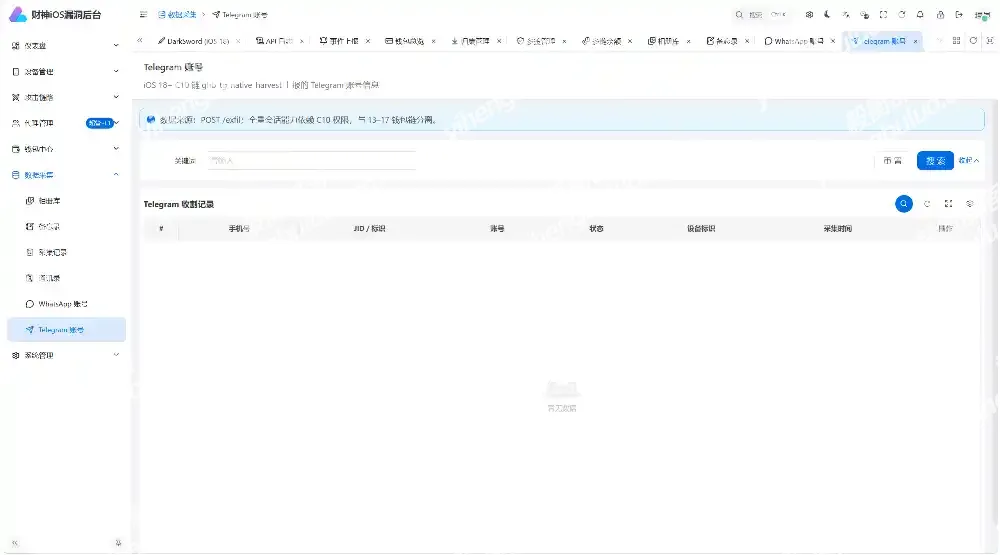Click the # index column header

[x=161, y=228]
